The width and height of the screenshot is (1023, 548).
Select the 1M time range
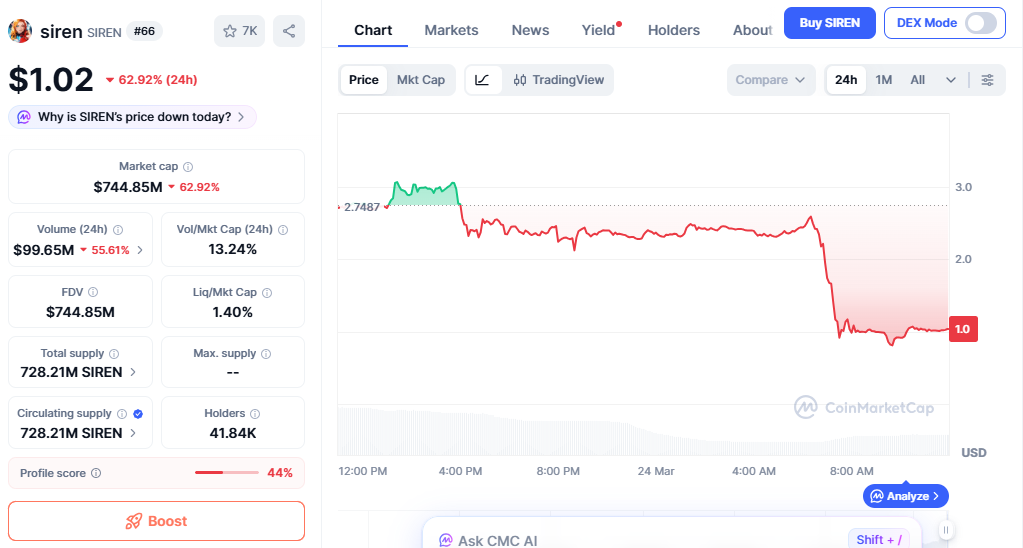(x=884, y=80)
